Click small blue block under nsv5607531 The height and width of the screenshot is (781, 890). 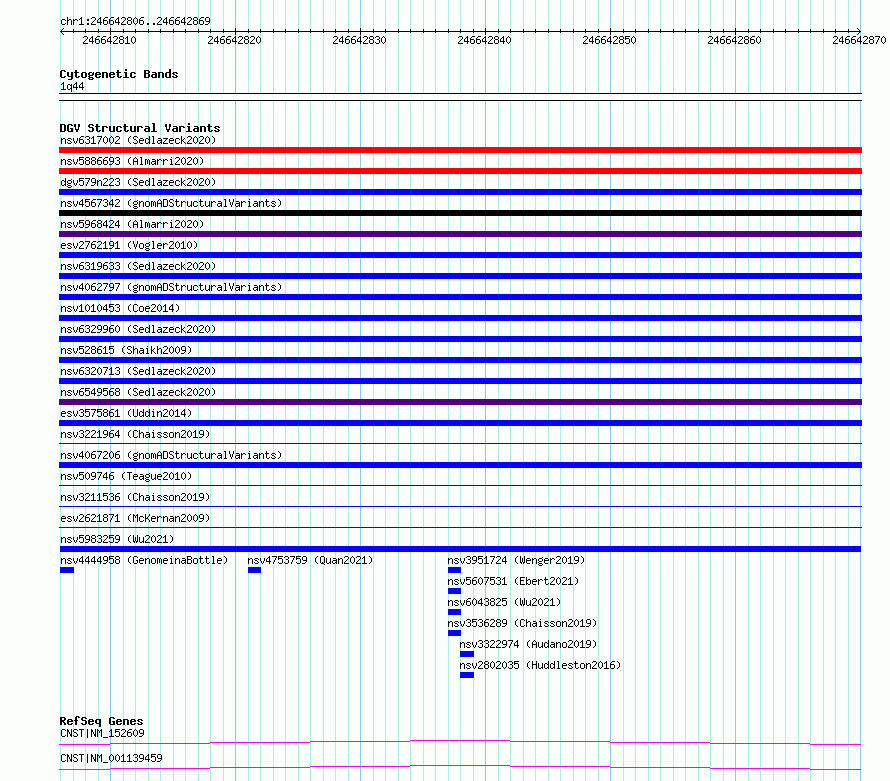tap(454, 591)
